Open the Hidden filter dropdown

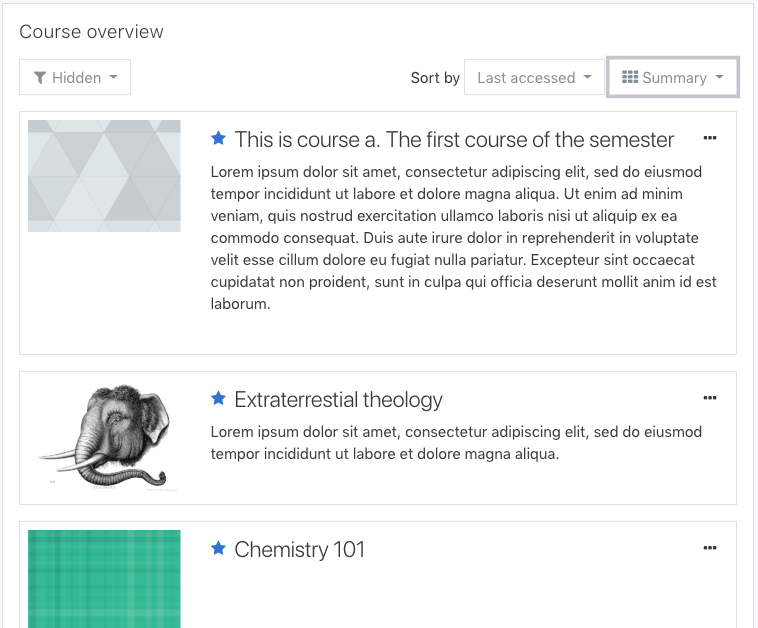point(75,77)
